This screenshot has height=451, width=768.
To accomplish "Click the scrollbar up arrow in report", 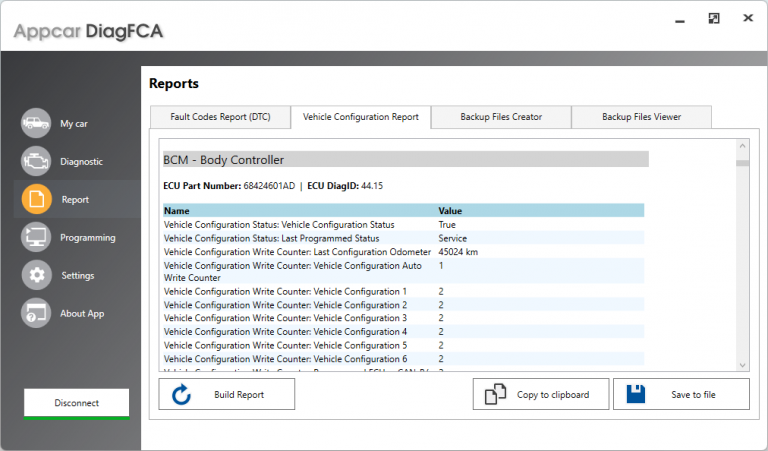I will [x=742, y=146].
